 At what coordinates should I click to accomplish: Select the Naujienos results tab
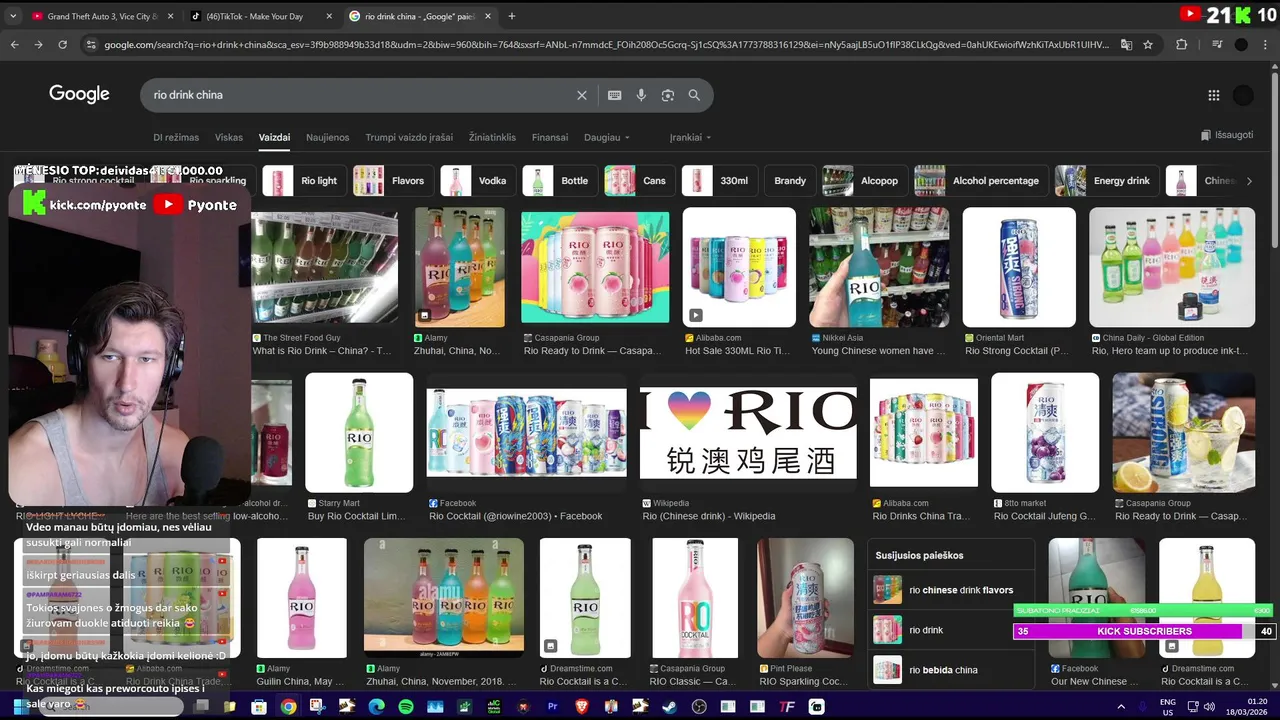[x=328, y=137]
